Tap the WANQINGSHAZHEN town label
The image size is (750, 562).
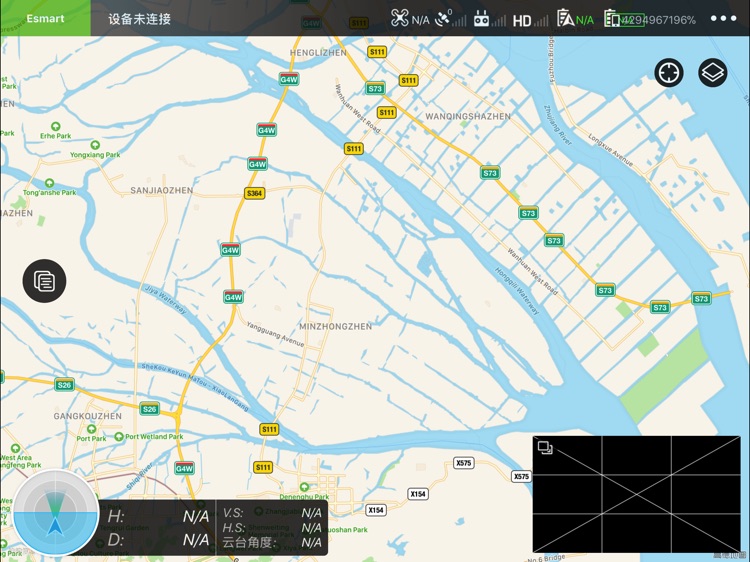click(468, 116)
